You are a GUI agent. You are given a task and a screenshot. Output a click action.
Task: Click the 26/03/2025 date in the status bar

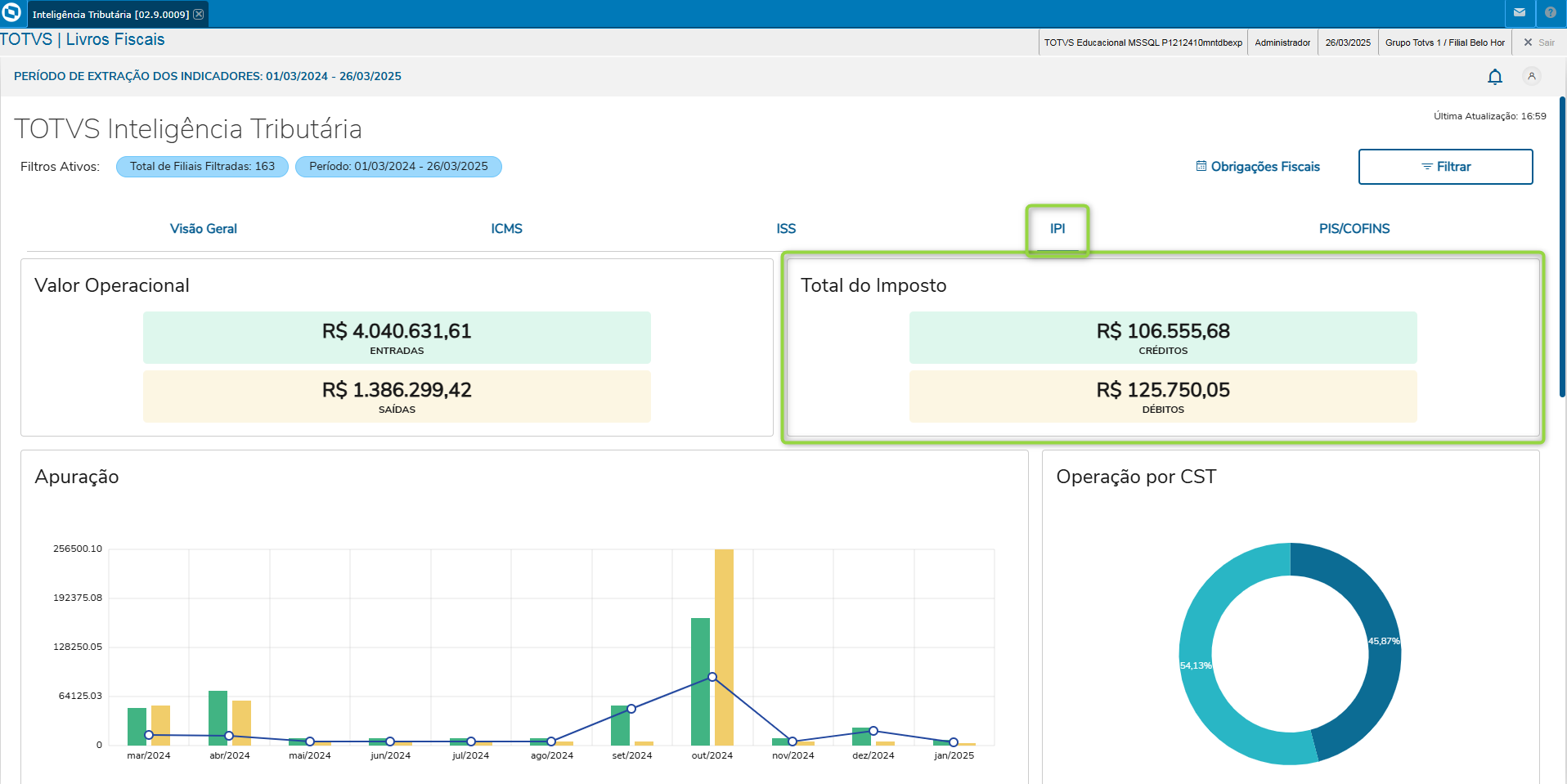pos(1348,43)
